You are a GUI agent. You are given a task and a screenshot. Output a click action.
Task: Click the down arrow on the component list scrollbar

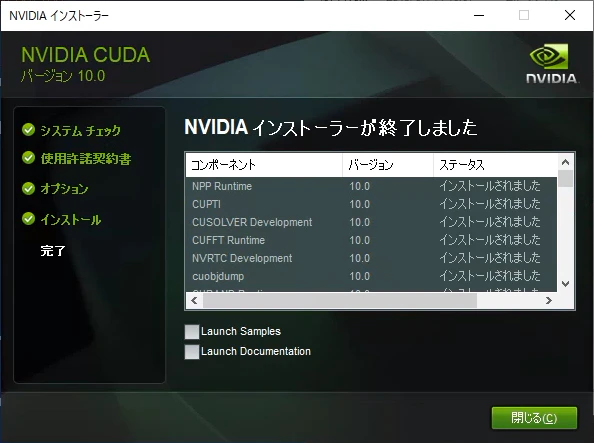pyautogui.click(x=566, y=284)
